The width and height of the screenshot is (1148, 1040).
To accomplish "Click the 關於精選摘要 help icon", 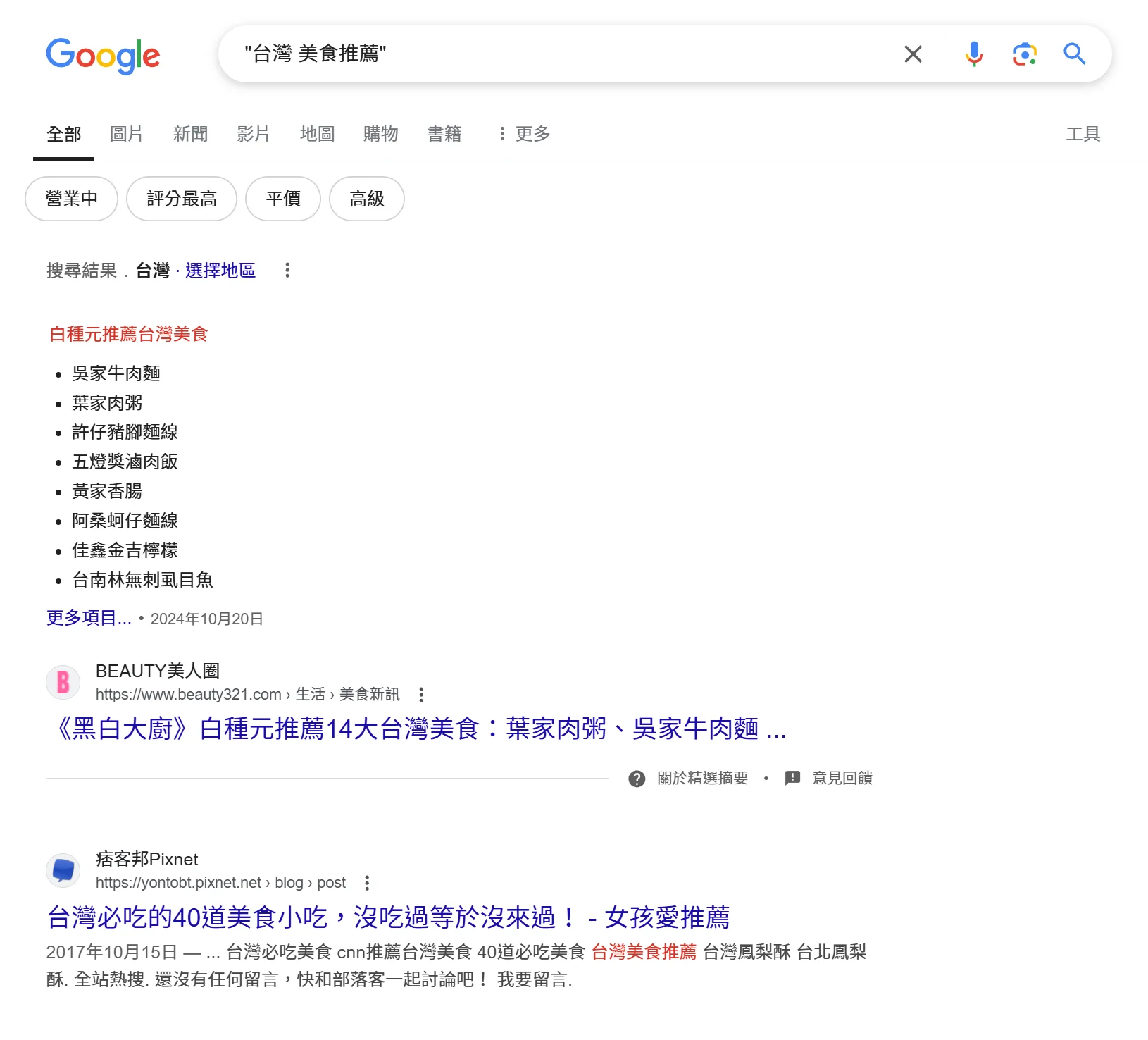I will coord(637,779).
